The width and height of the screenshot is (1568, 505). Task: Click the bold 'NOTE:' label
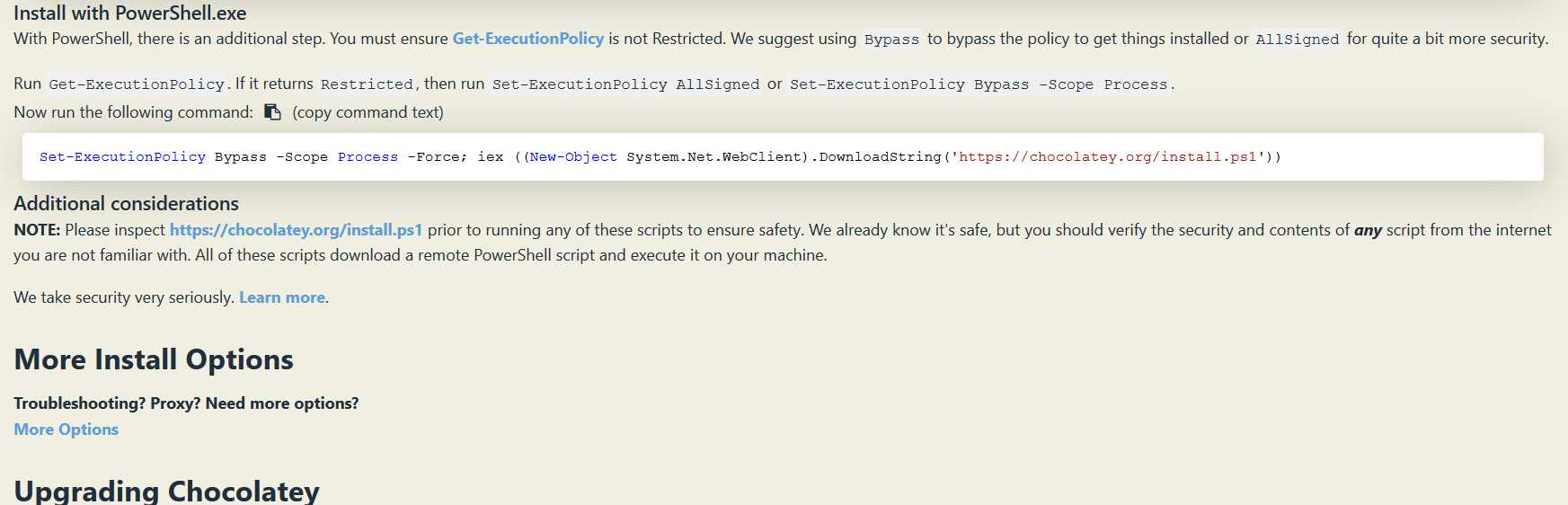(x=37, y=230)
